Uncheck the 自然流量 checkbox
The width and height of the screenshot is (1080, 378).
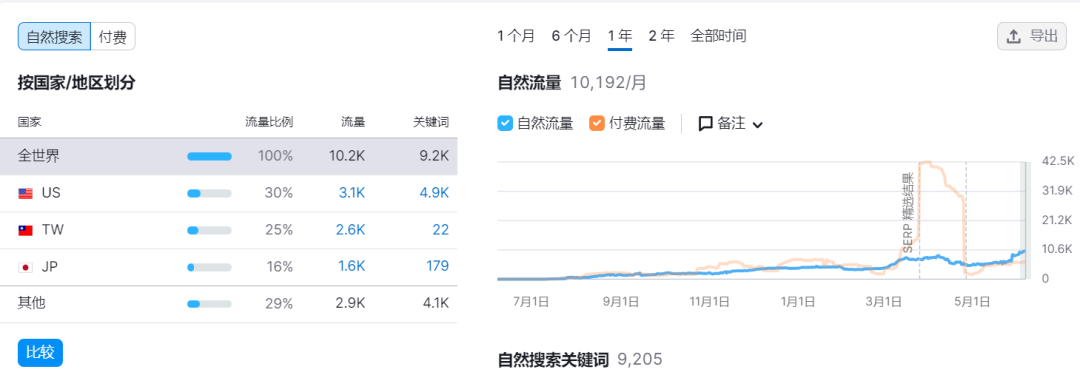[x=504, y=124]
